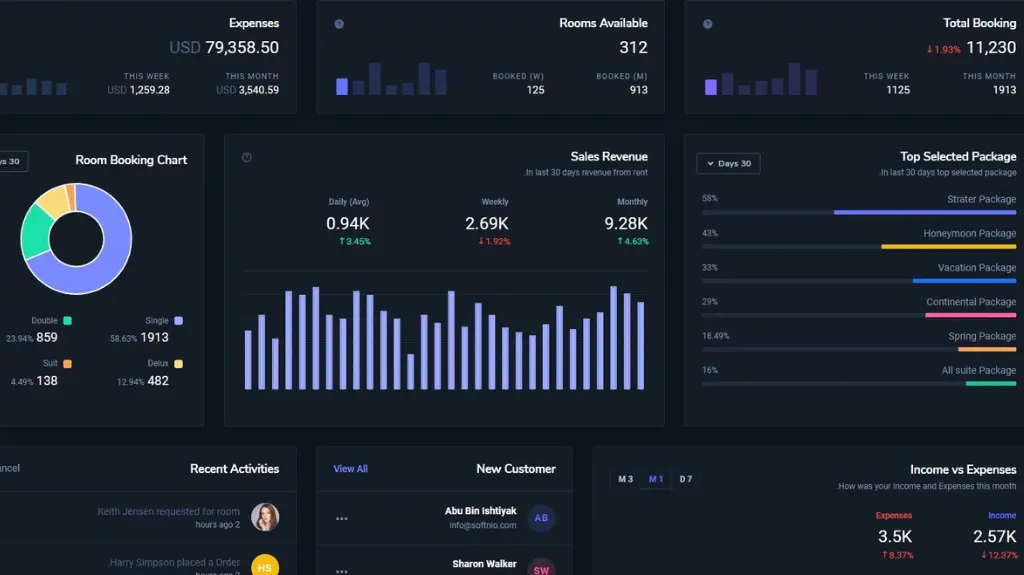
Task: Open the three-dot menu for Sharon Walker
Action: tap(342, 570)
